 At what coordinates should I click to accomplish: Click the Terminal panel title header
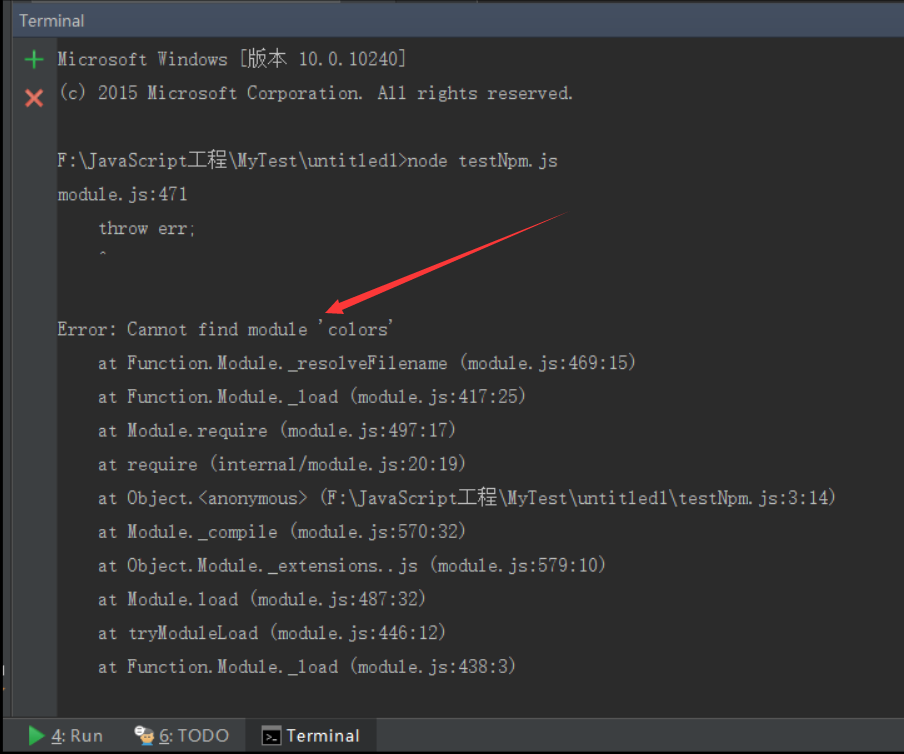click(52, 21)
